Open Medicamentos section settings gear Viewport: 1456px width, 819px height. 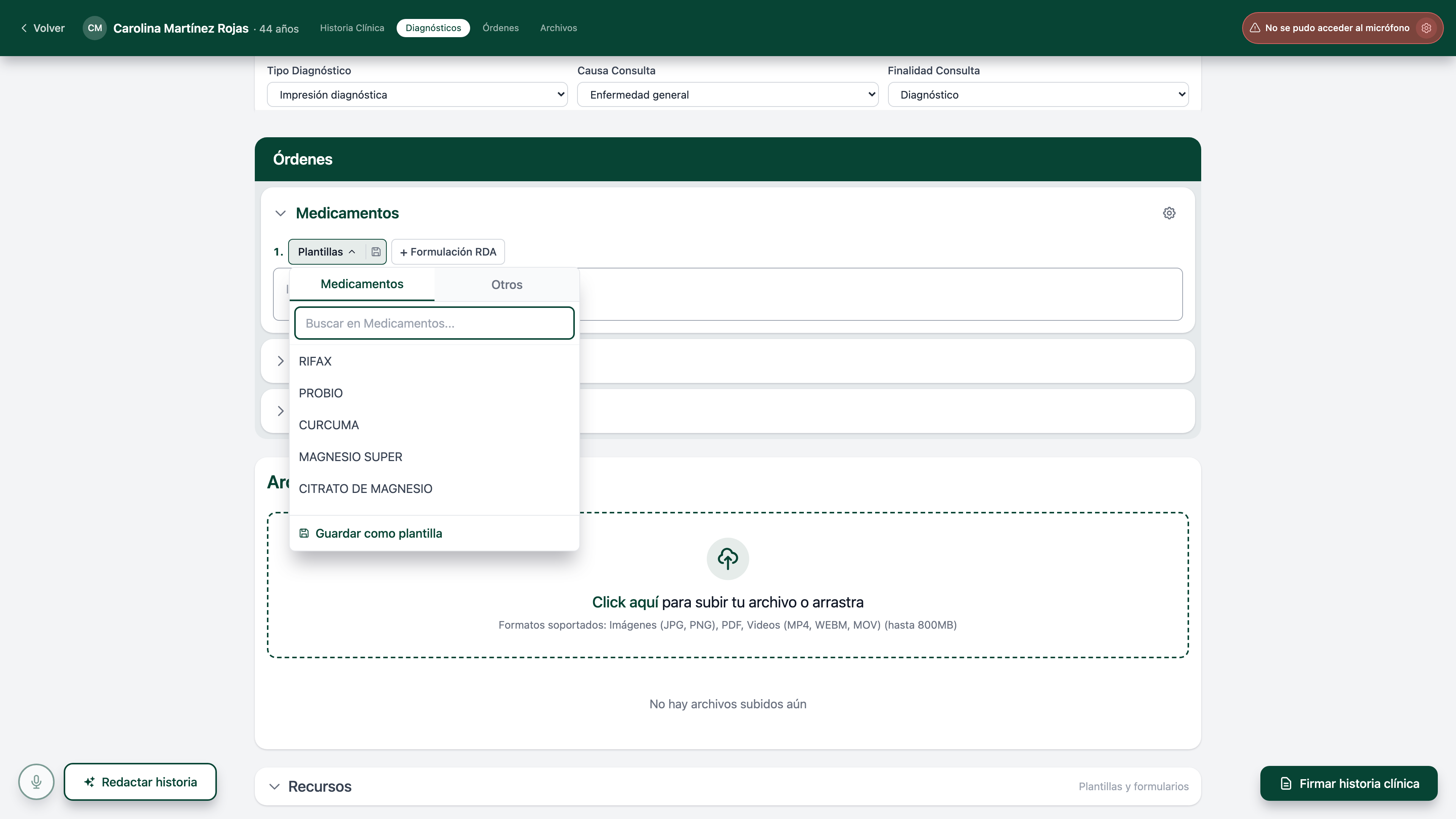click(1169, 213)
